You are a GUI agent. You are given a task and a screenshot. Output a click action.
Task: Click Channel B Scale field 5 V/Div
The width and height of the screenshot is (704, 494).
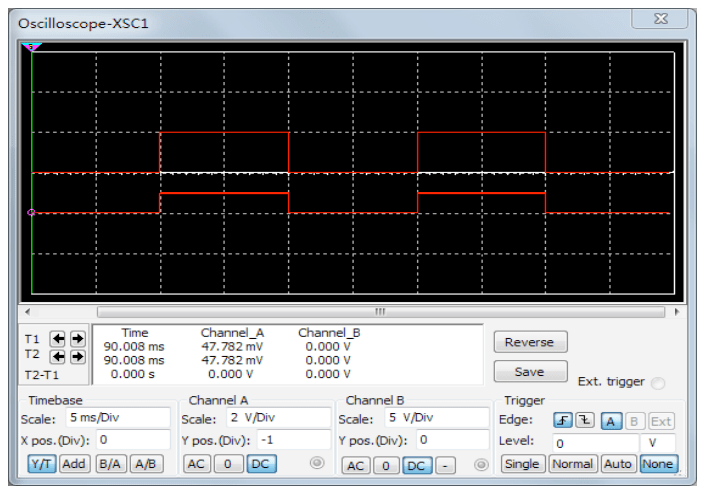click(x=437, y=418)
